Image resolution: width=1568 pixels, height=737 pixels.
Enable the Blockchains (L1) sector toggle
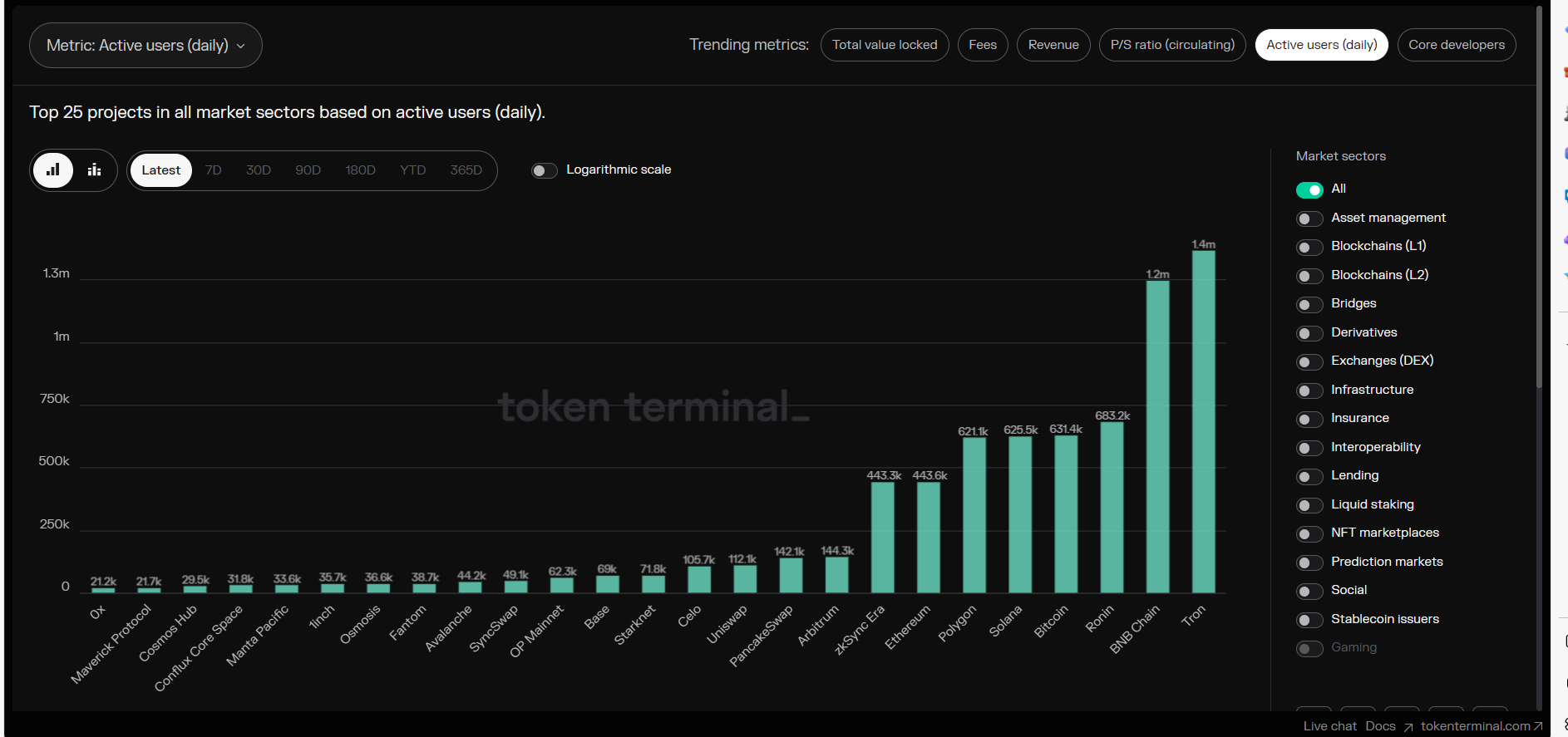point(1309,248)
